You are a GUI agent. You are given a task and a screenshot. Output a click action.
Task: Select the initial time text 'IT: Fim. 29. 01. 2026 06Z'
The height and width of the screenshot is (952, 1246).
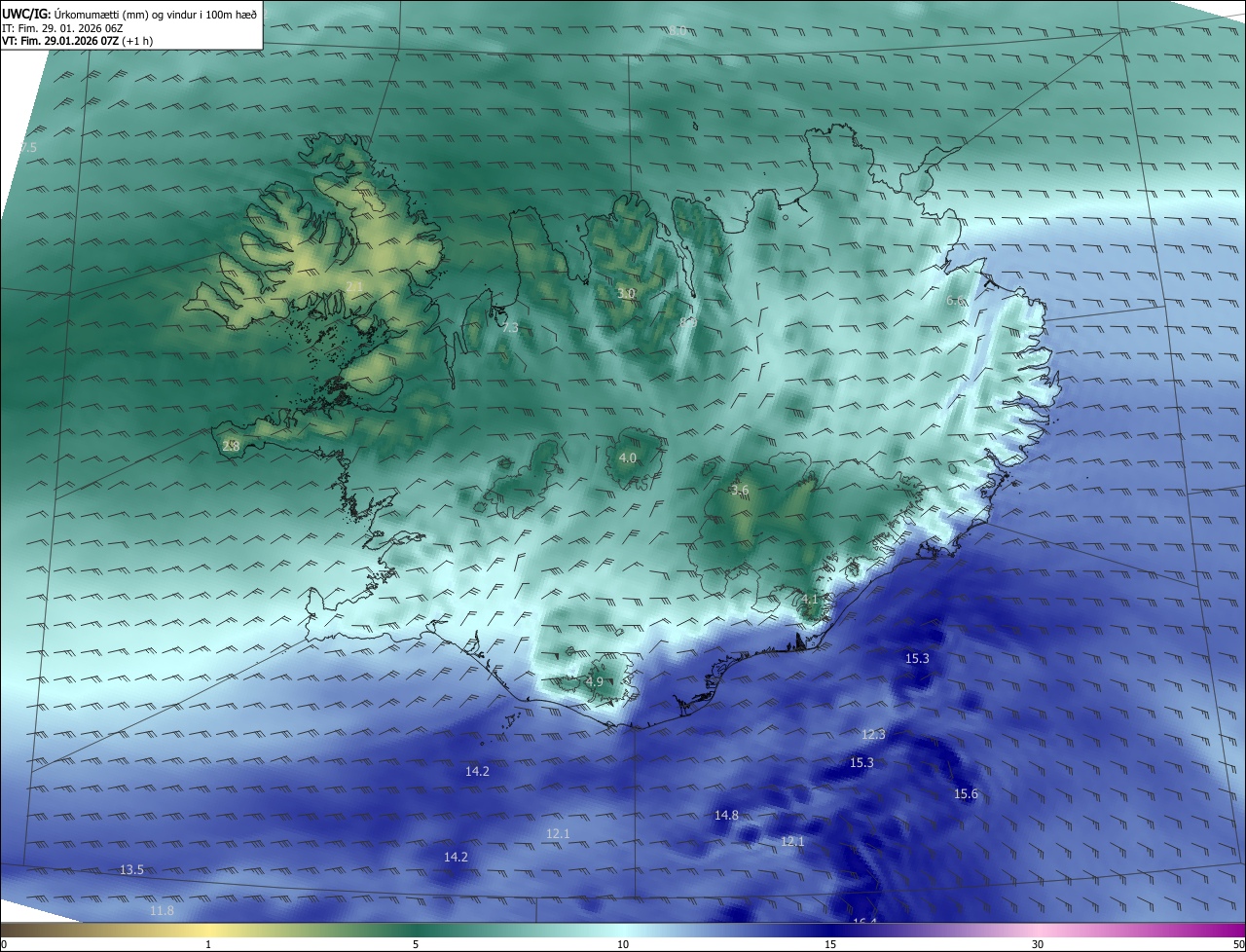point(62,28)
